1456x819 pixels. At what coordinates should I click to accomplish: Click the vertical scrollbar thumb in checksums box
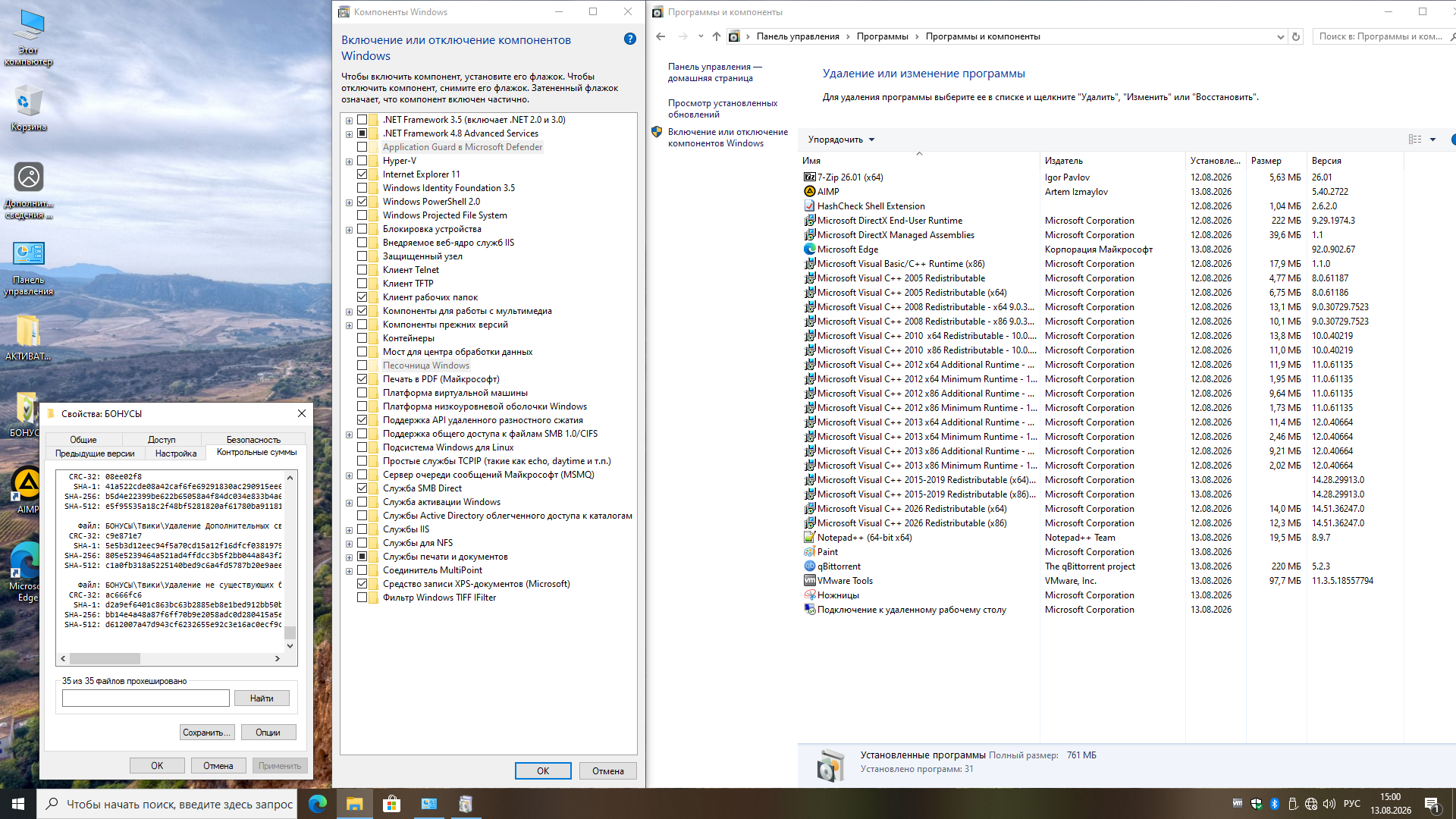(290, 632)
